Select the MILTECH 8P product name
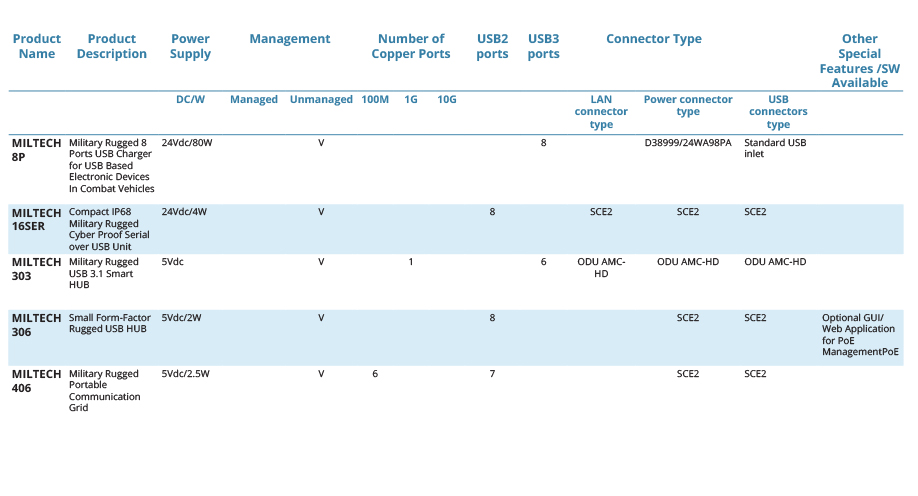 [36, 150]
